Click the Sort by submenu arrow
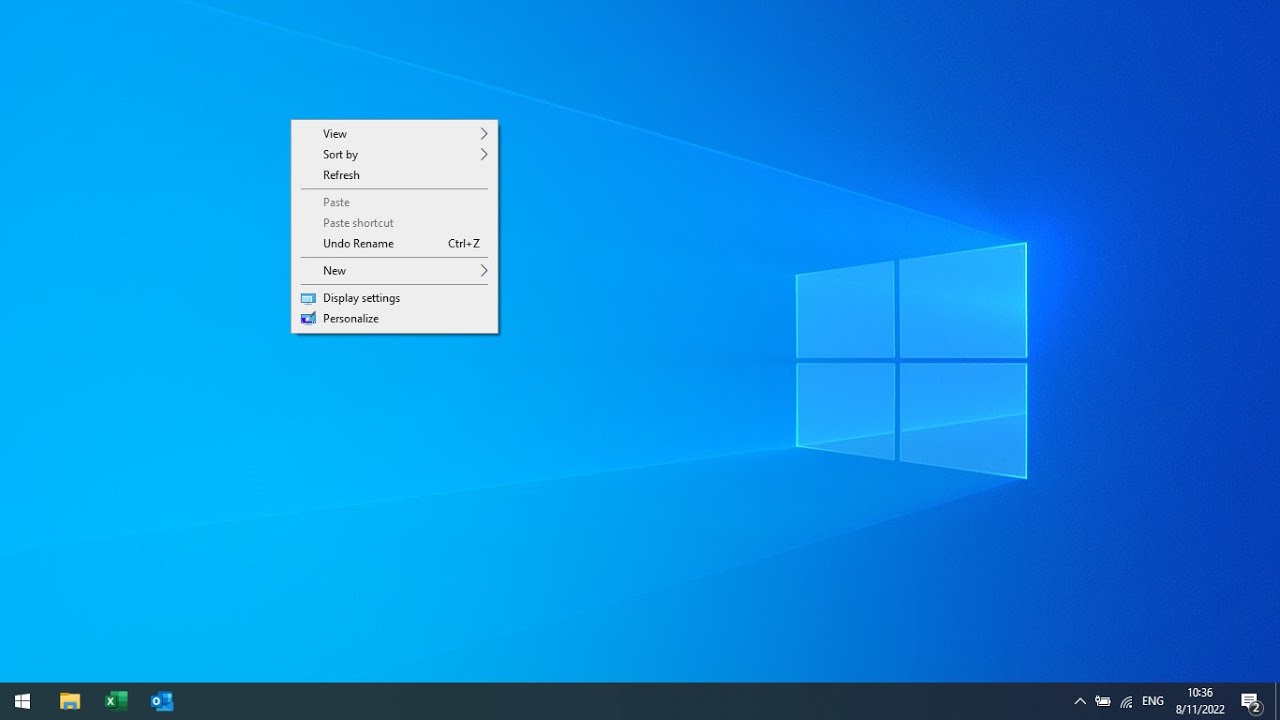Screen dimensions: 1280x720 coord(484,154)
